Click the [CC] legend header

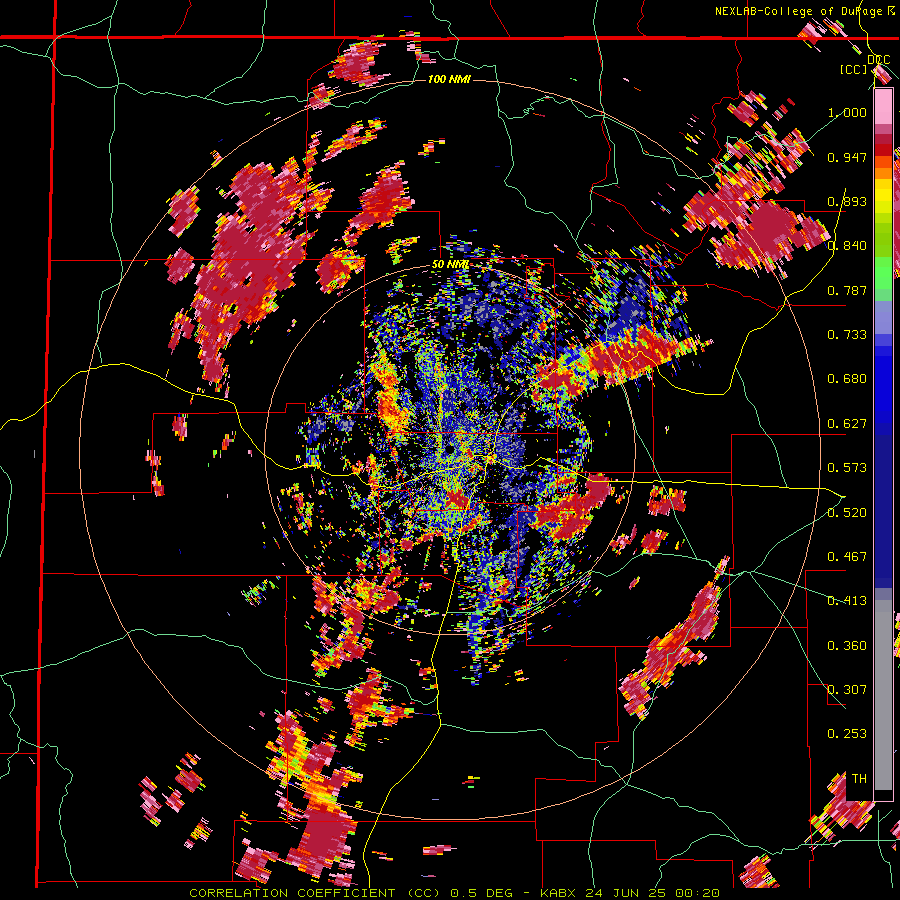(x=854, y=69)
